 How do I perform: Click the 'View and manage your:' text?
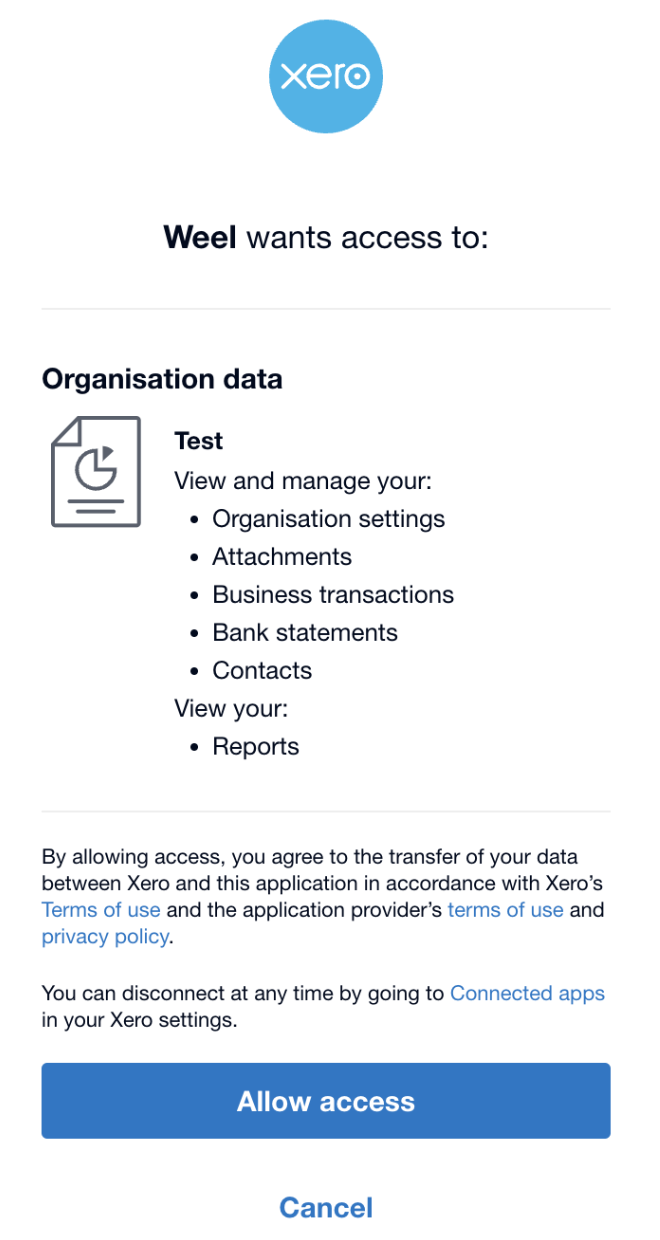pos(303,481)
